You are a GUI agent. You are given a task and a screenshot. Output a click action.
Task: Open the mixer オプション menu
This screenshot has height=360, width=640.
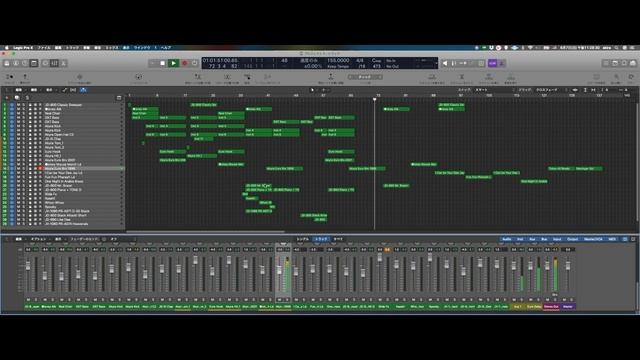point(39,239)
